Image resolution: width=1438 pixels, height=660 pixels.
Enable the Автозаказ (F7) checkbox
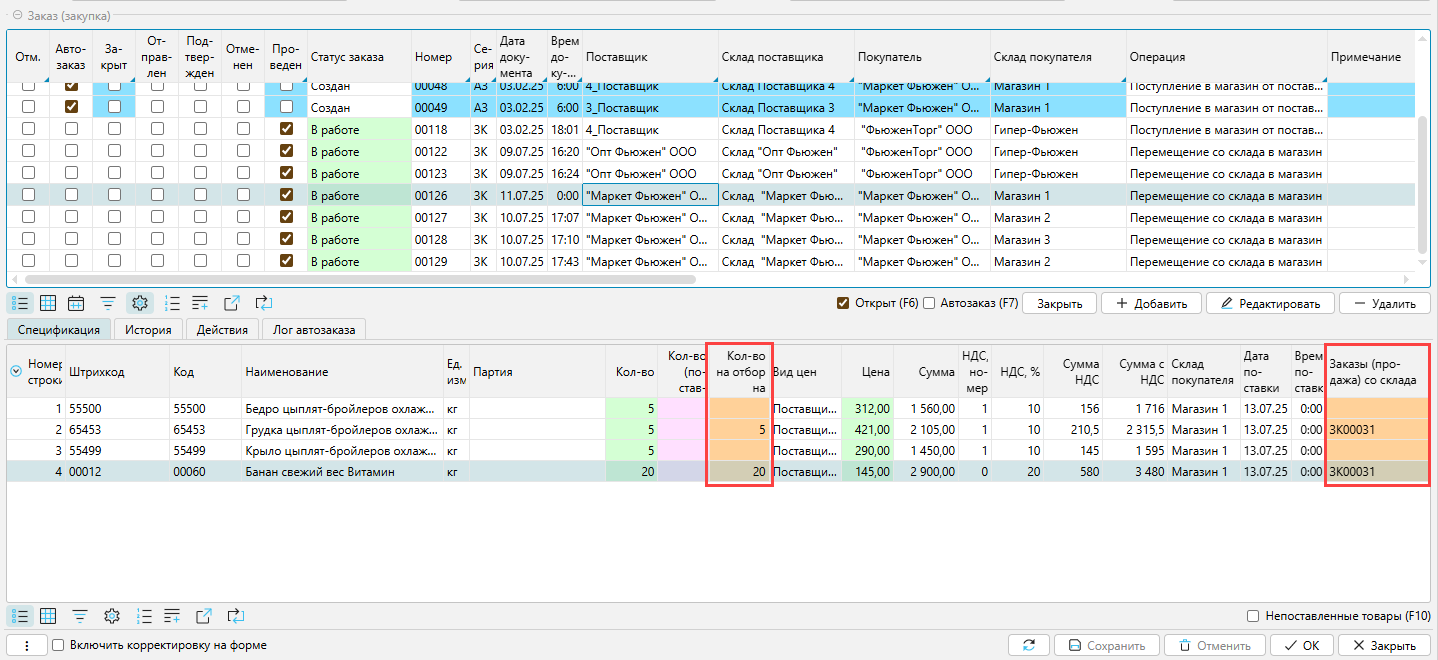929,303
